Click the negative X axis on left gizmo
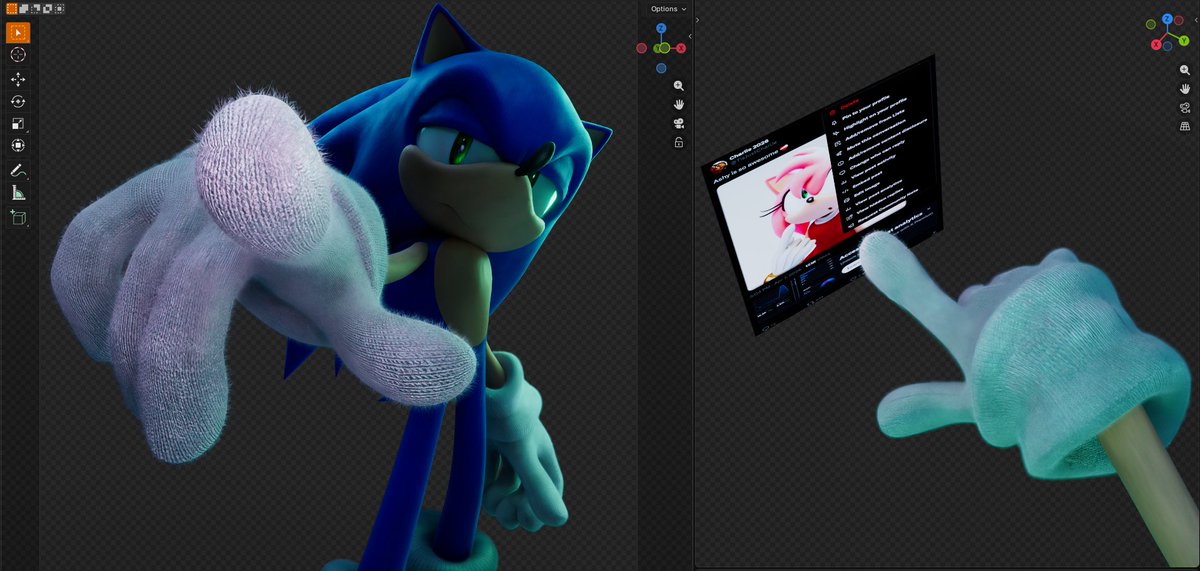The width and height of the screenshot is (1200, 571). (x=642, y=48)
